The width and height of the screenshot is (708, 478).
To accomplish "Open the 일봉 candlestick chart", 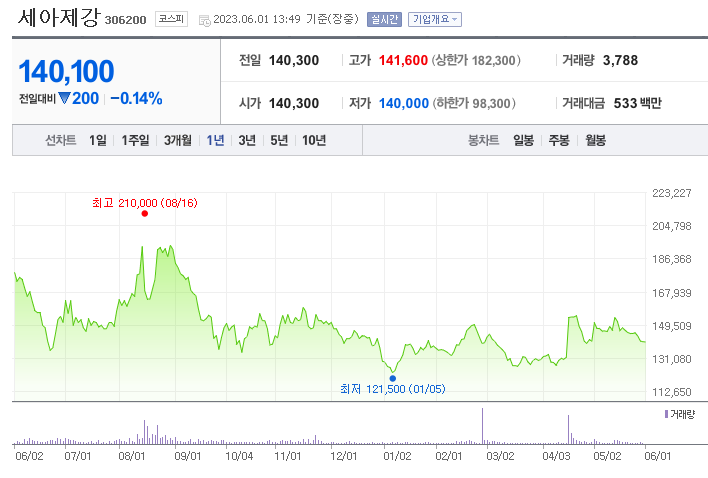I will click(523, 140).
